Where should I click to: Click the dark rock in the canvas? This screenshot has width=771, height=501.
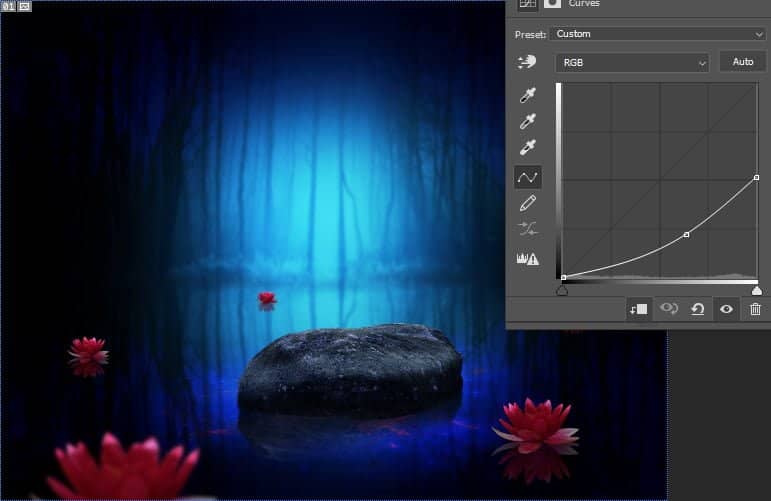pos(350,368)
